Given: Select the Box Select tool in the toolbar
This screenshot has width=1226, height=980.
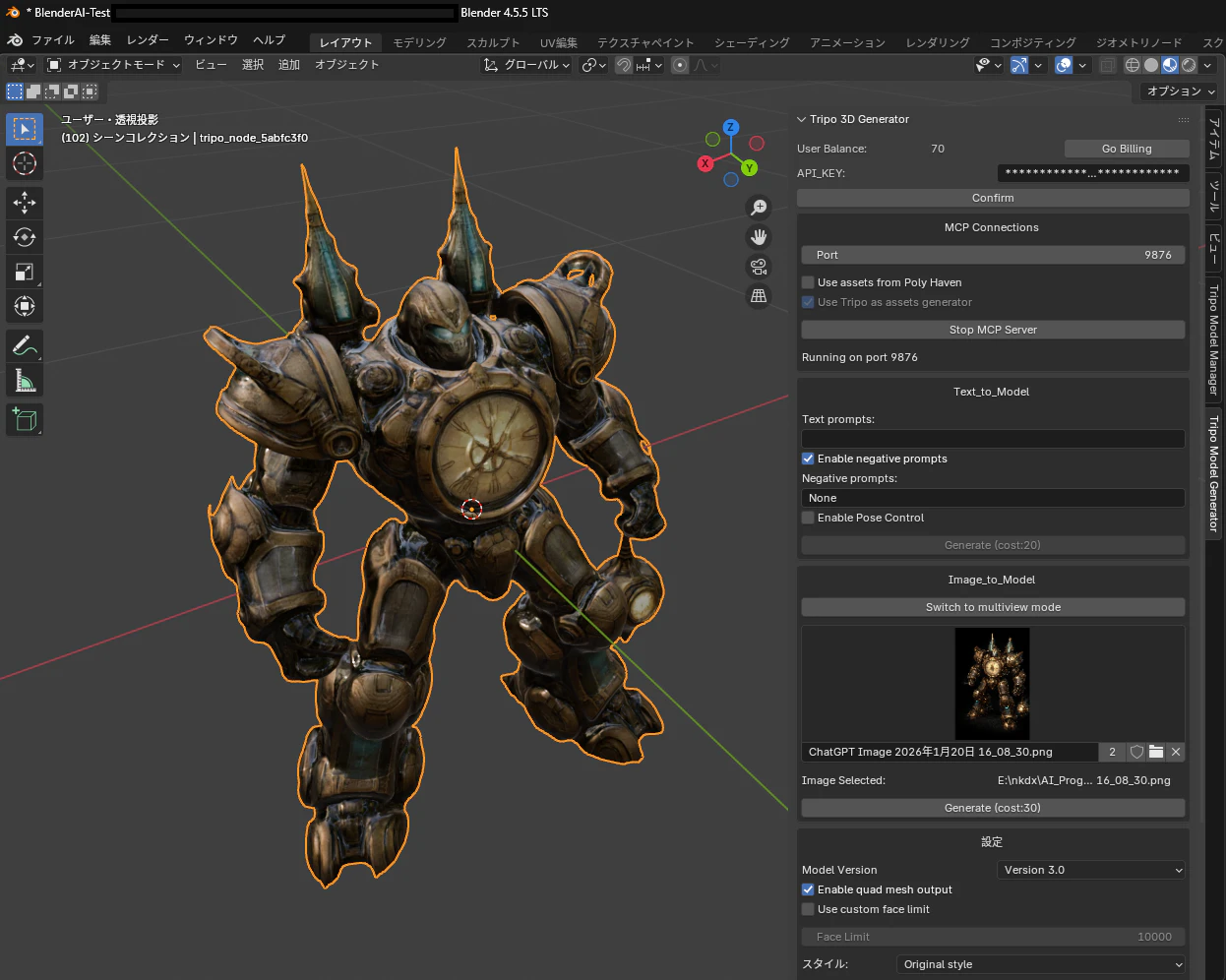Looking at the screenshot, I should [25, 129].
